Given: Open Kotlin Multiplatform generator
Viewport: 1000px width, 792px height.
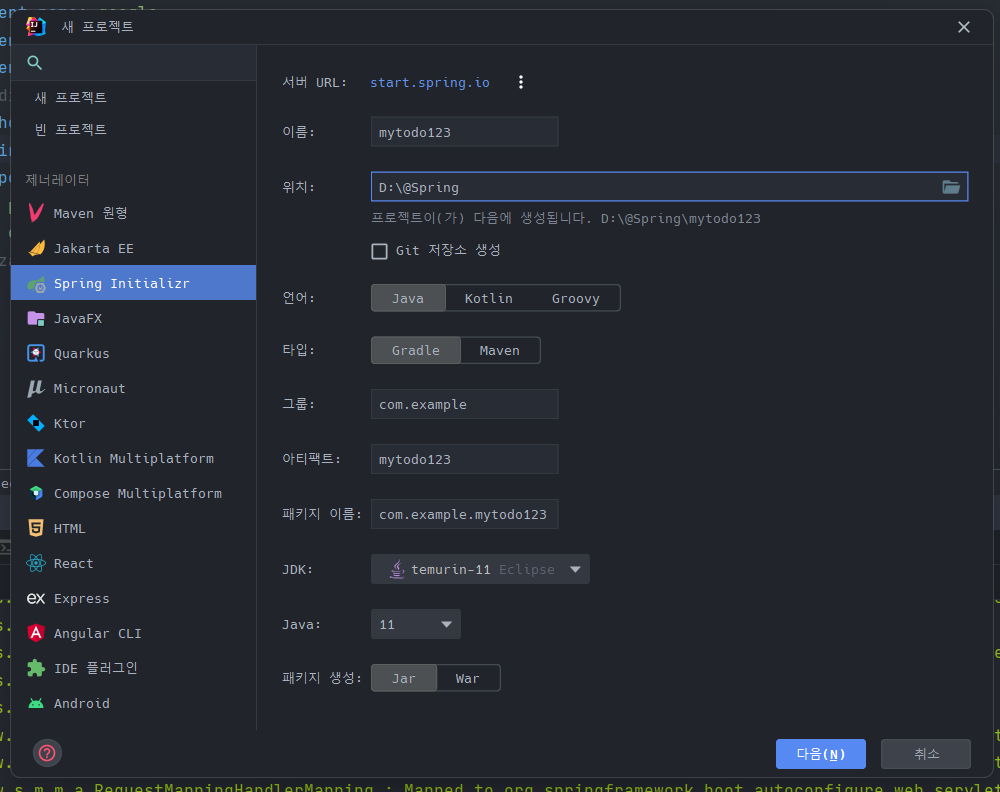Looking at the screenshot, I should (133, 458).
